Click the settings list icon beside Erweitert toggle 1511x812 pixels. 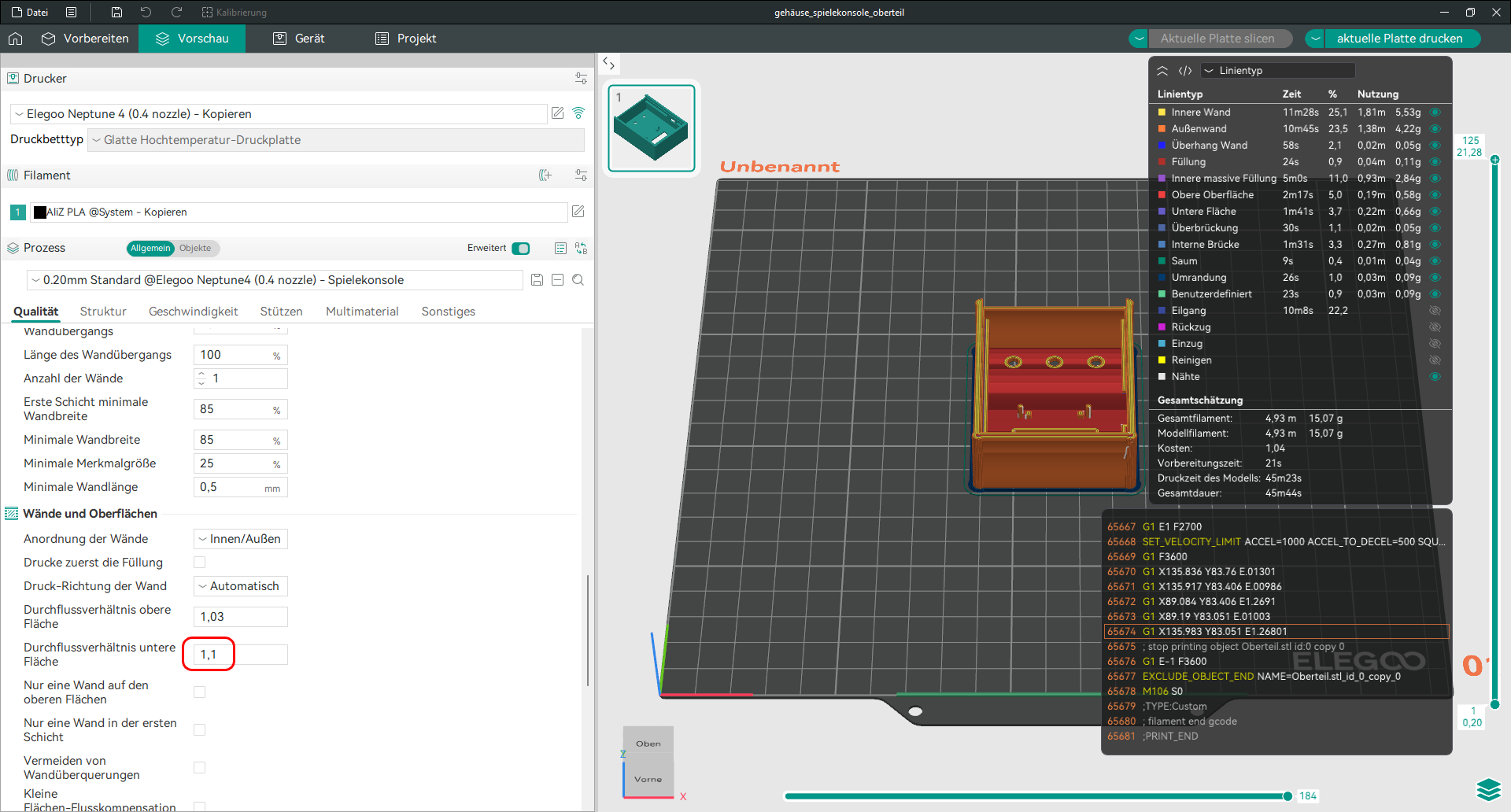click(560, 248)
